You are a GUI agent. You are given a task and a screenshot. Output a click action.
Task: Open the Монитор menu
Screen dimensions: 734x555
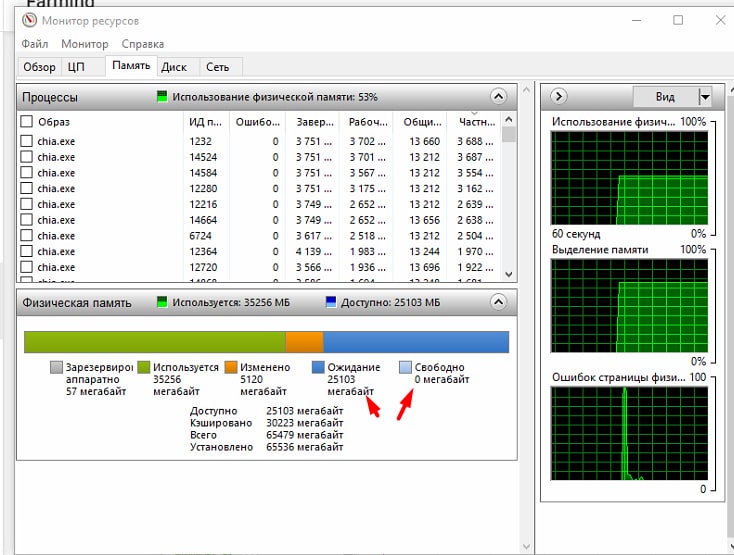pos(85,44)
